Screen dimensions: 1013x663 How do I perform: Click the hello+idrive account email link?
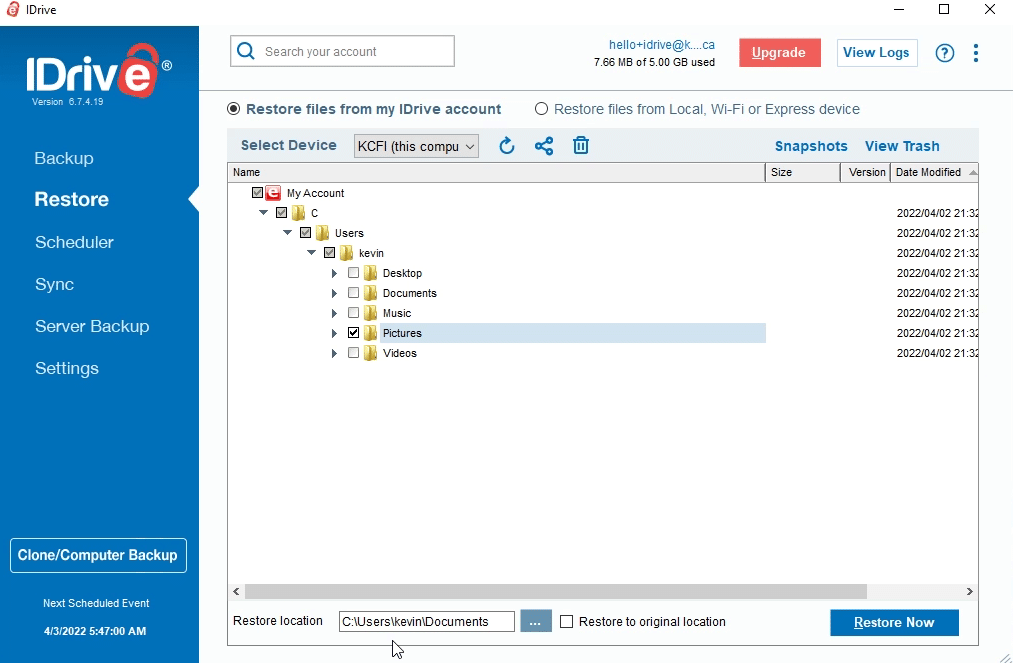click(x=662, y=45)
